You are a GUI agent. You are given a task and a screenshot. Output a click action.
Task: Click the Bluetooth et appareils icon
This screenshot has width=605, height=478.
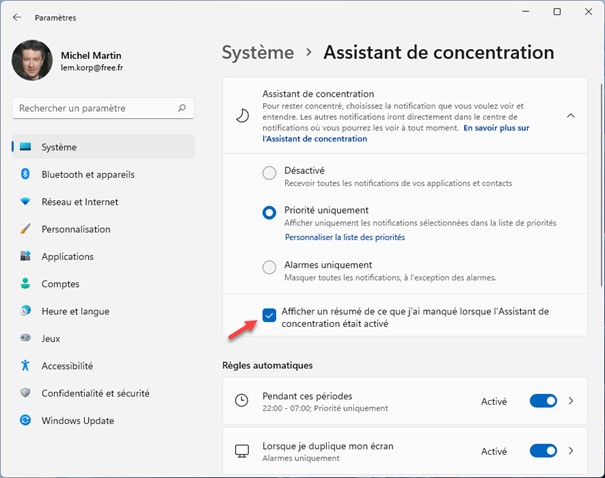coord(25,174)
